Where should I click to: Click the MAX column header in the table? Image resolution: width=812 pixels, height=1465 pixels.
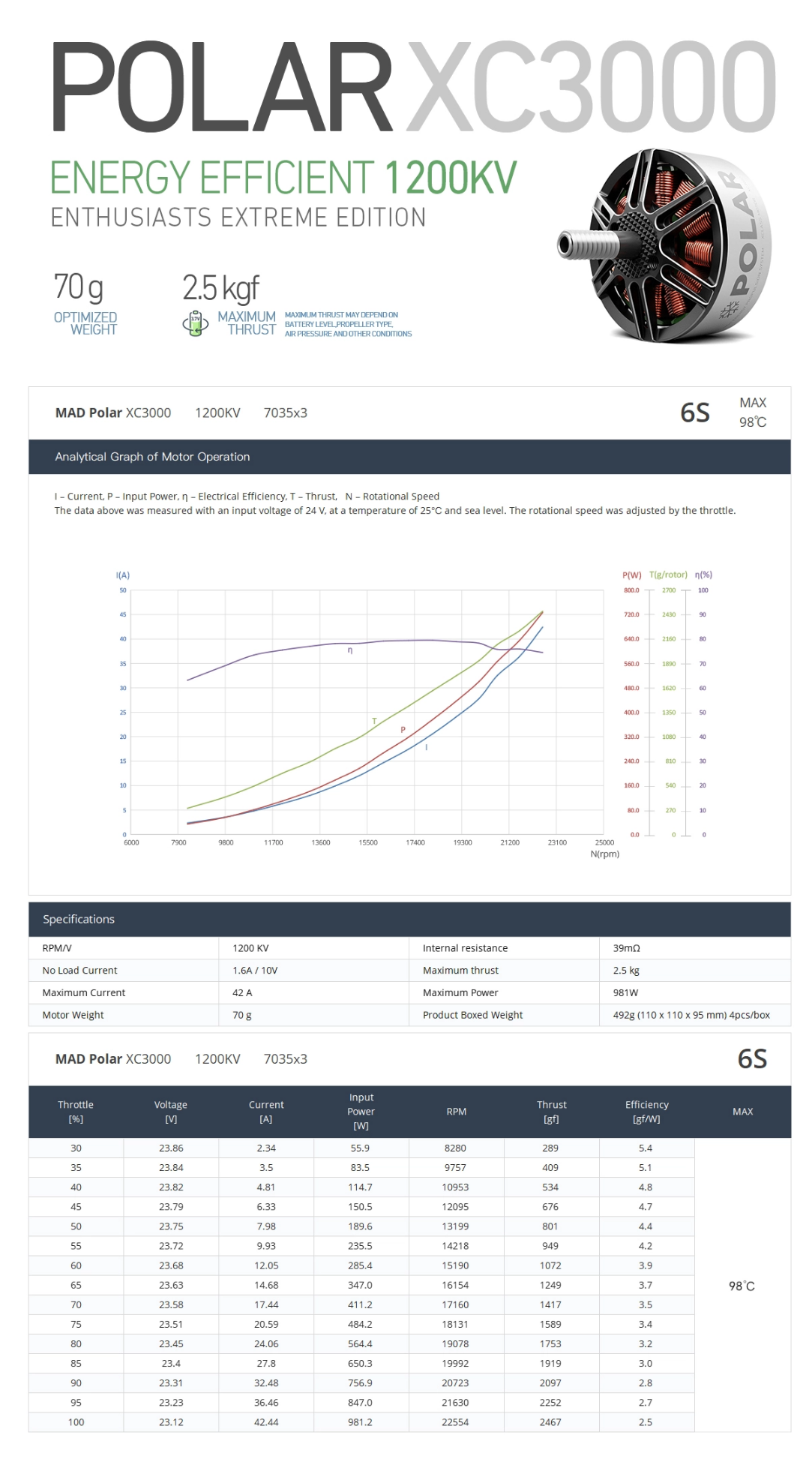coord(742,1112)
